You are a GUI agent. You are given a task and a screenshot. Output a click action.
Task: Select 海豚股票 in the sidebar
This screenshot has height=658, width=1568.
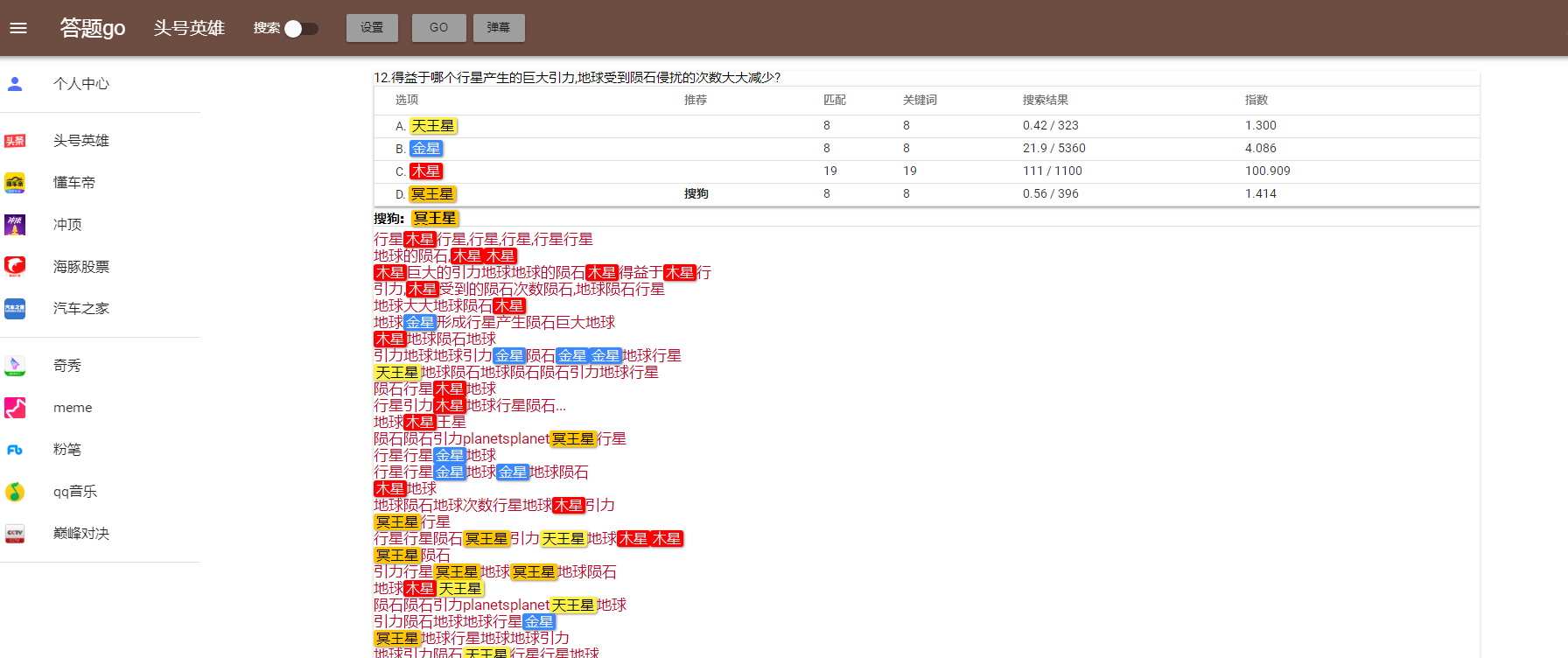[81, 267]
